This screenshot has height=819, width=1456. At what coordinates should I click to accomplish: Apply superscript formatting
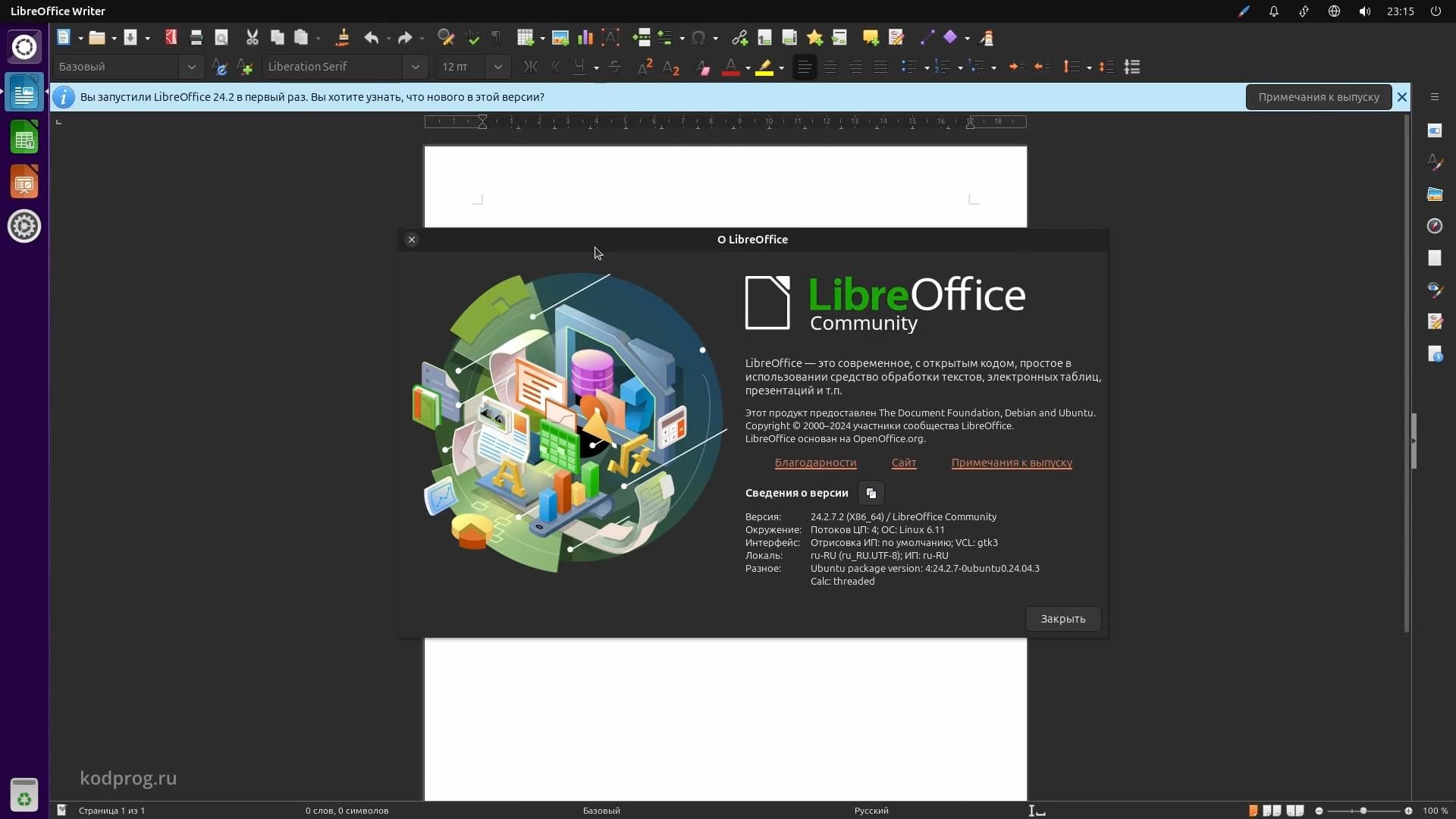(x=645, y=67)
